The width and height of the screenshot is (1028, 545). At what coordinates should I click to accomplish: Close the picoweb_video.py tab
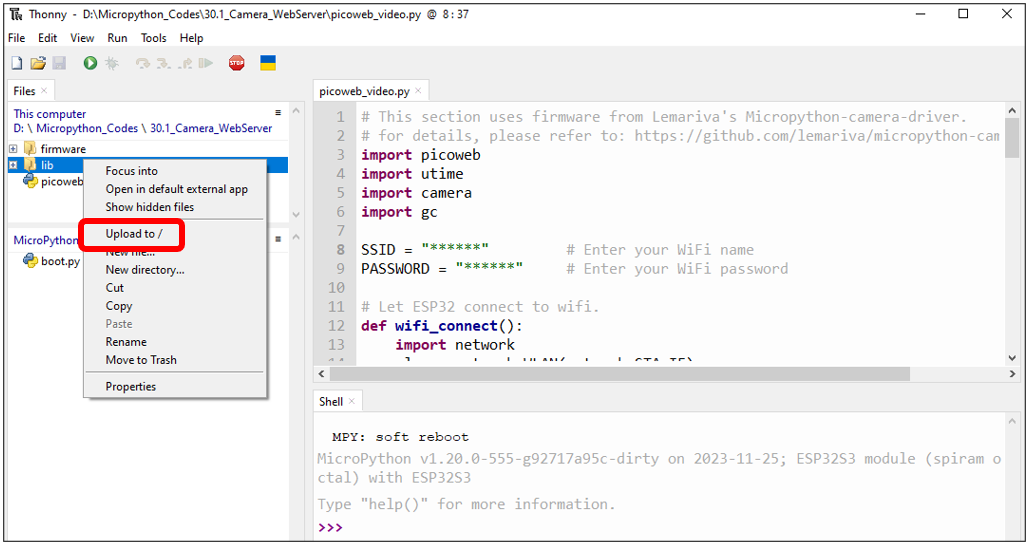pyautogui.click(x=418, y=91)
